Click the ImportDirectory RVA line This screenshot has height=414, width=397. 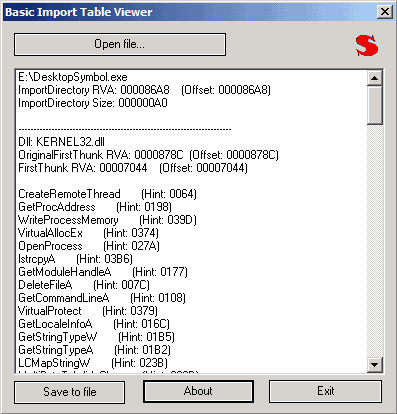pos(144,90)
